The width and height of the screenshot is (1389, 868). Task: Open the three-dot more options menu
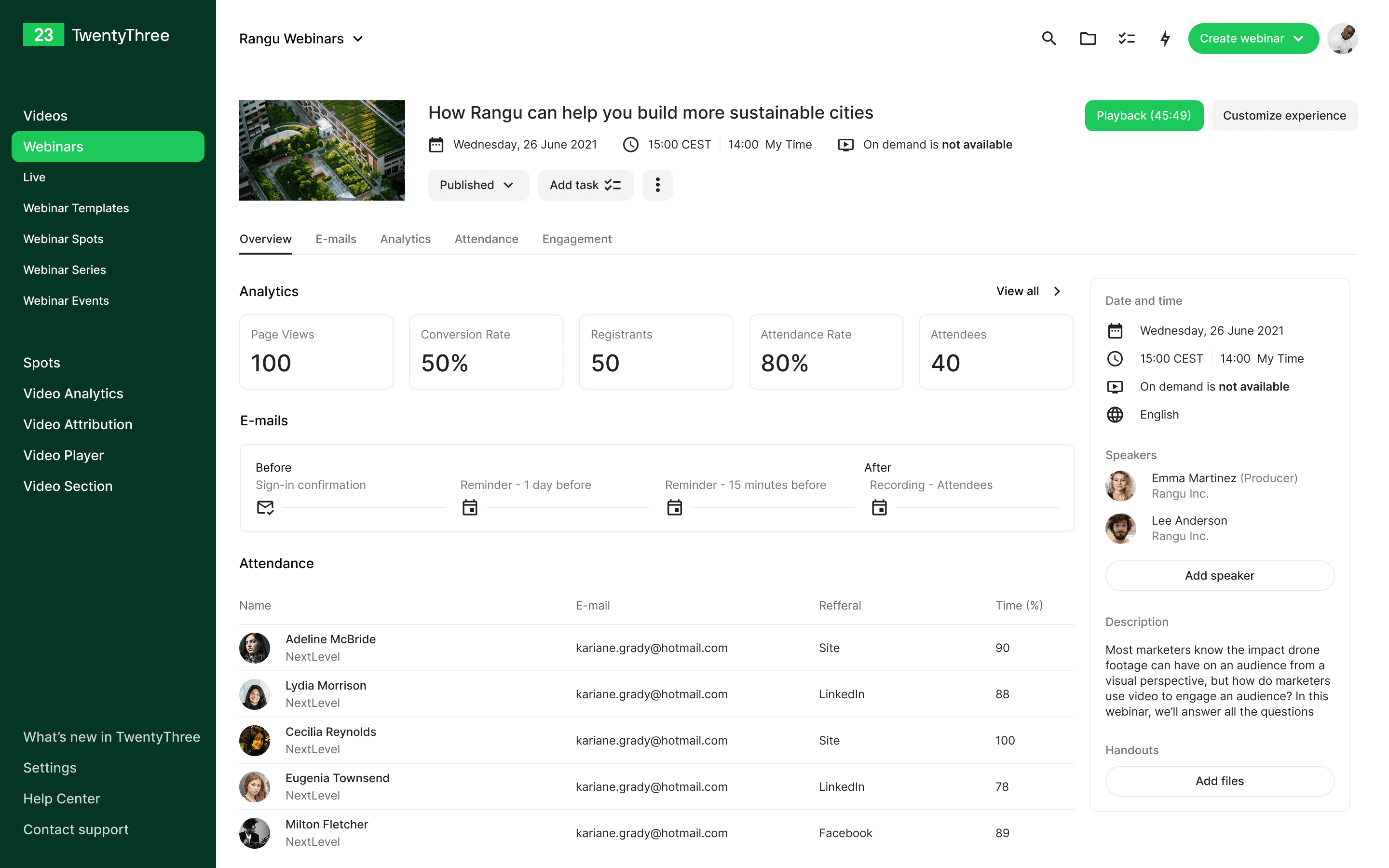coord(657,185)
